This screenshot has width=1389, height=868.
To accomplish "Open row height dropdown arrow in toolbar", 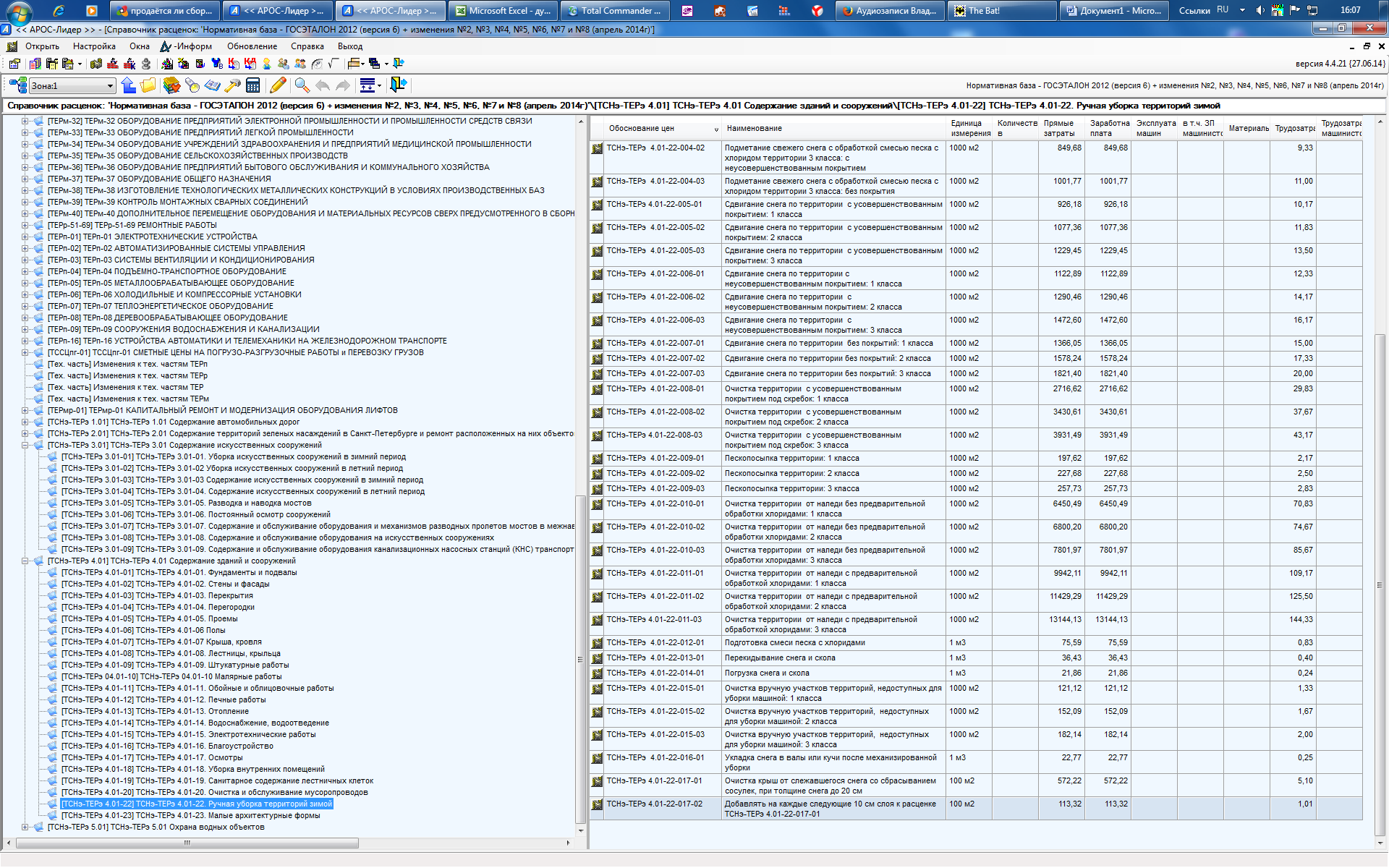I will [x=379, y=86].
